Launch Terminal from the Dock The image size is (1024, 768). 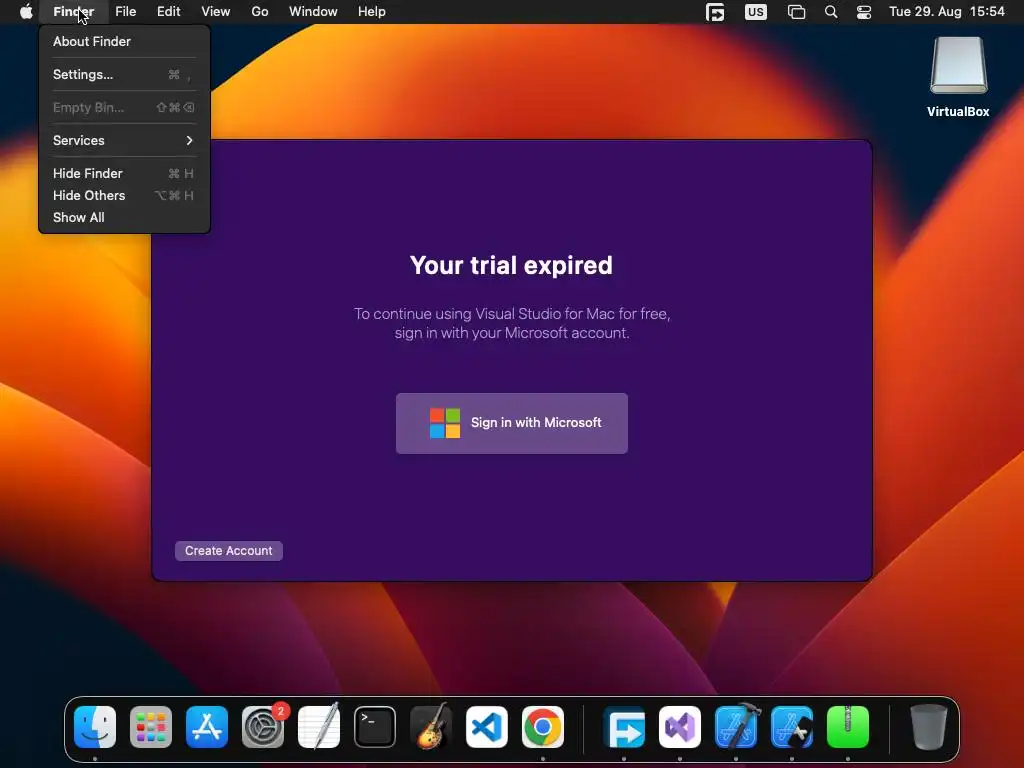click(375, 727)
